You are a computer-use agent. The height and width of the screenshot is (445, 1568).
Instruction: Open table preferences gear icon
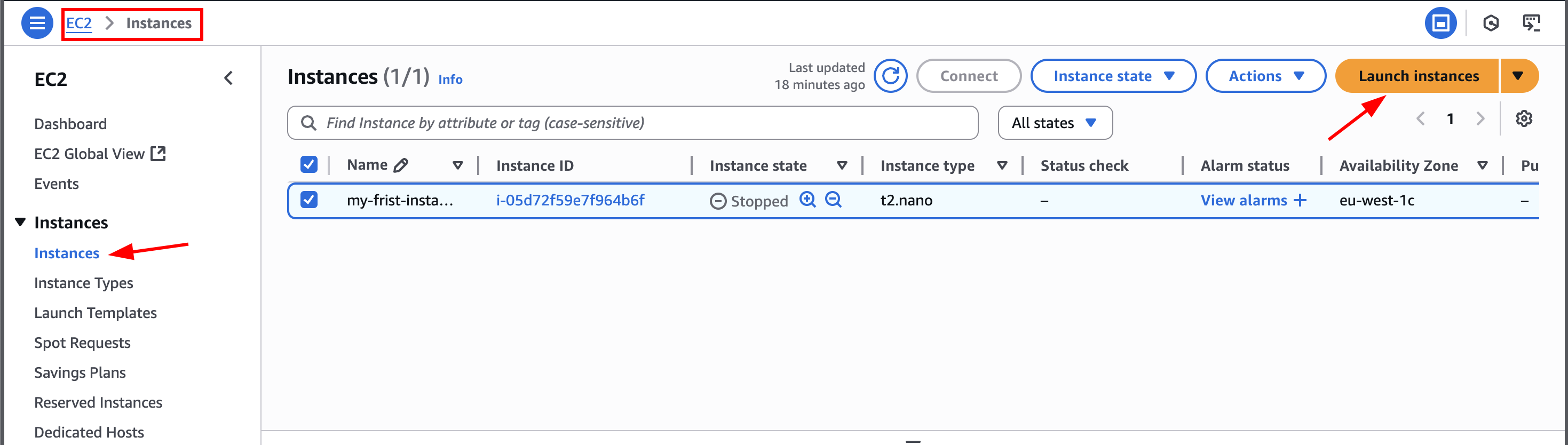1524,118
